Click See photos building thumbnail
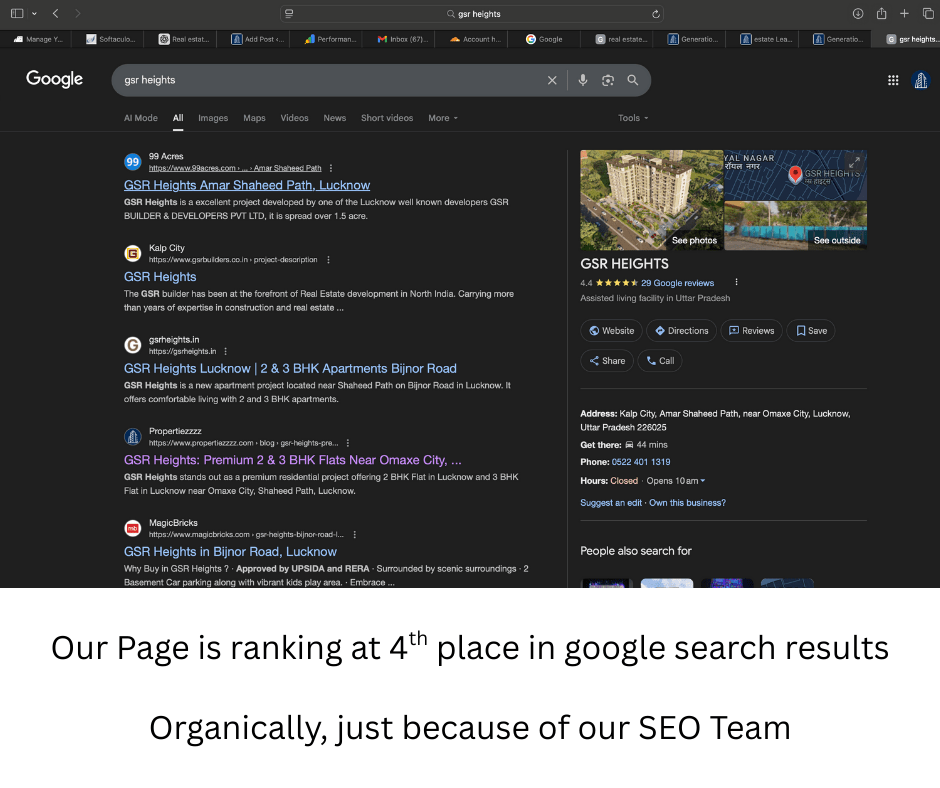940x788 pixels. [652, 200]
